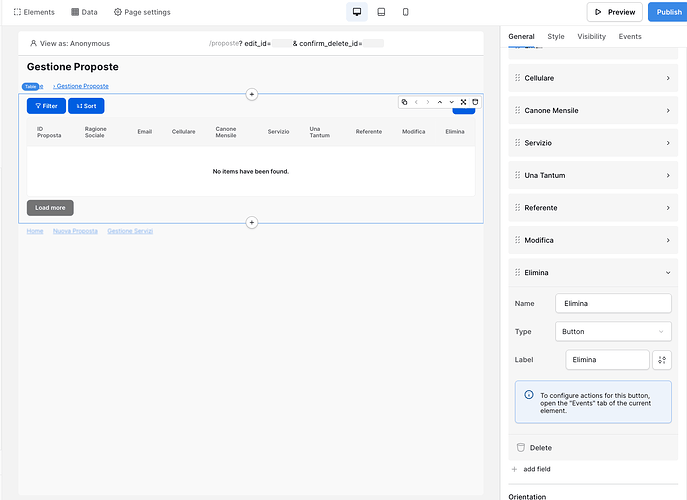
Task: Click the Name input field with Elimina
Action: 613,303
